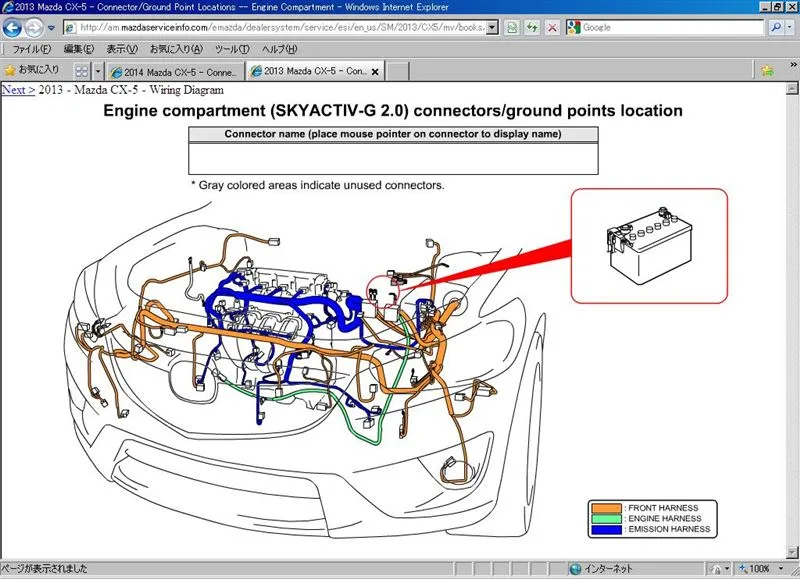Click the インターネット zone status icon

pyautogui.click(x=575, y=569)
